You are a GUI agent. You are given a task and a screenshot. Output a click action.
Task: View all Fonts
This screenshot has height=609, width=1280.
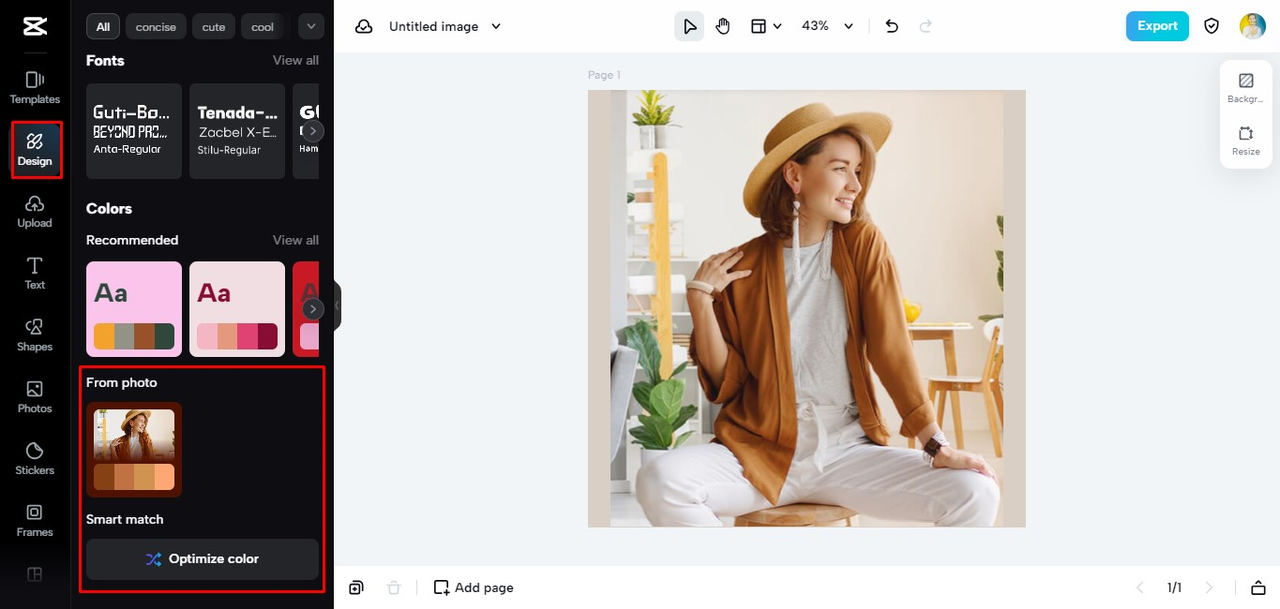[296, 60]
